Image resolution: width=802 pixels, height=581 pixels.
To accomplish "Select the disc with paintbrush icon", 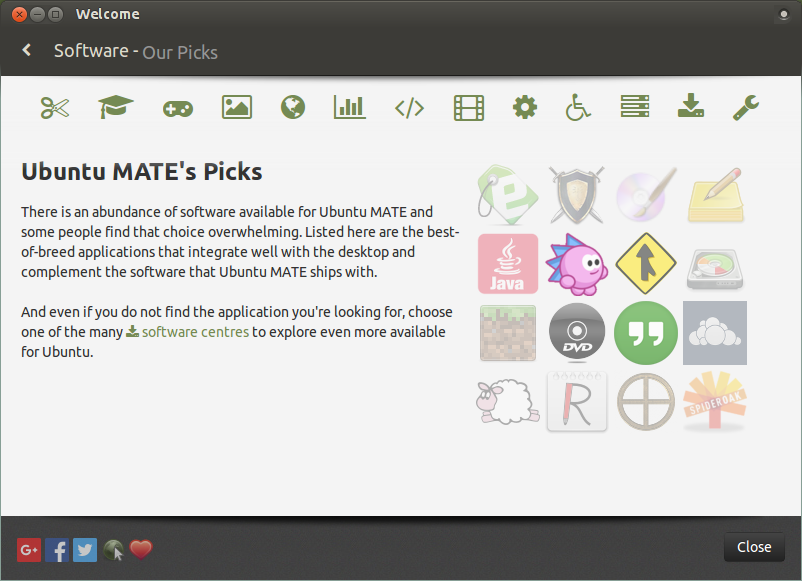I will pyautogui.click(x=646, y=195).
